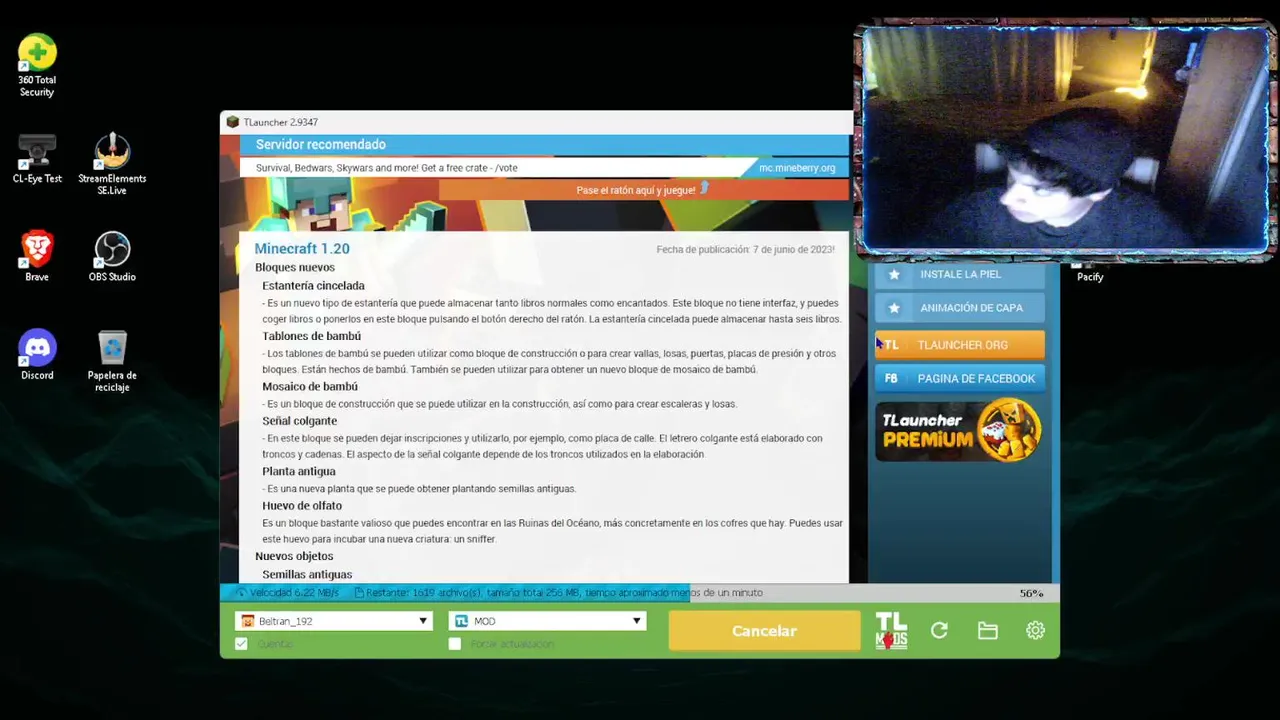Click the Fecha de publicación date text
Image resolution: width=1280 pixels, height=720 pixels.
pyautogui.click(x=746, y=249)
